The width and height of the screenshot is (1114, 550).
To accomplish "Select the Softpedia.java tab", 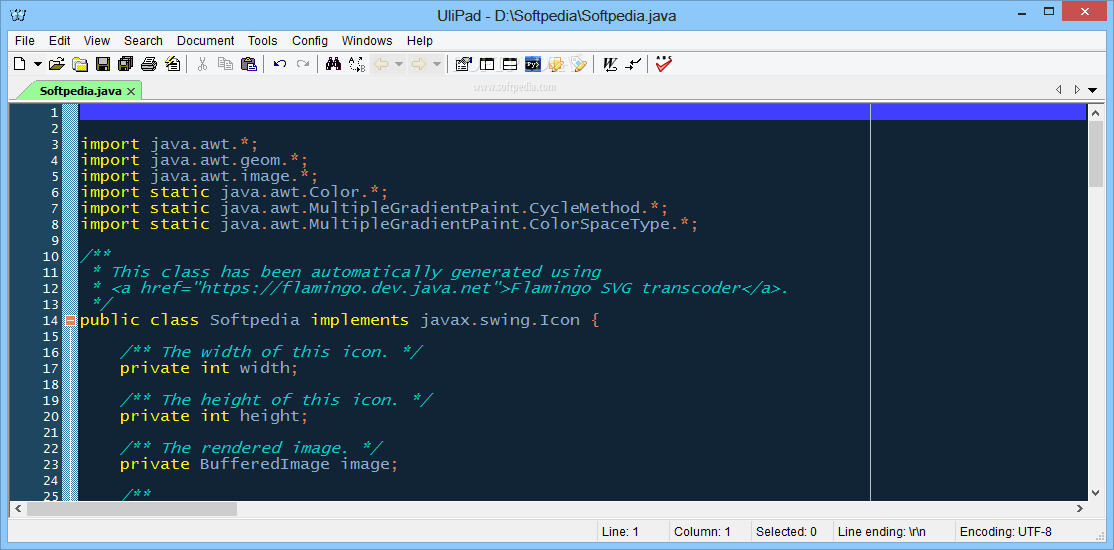I will 80,90.
